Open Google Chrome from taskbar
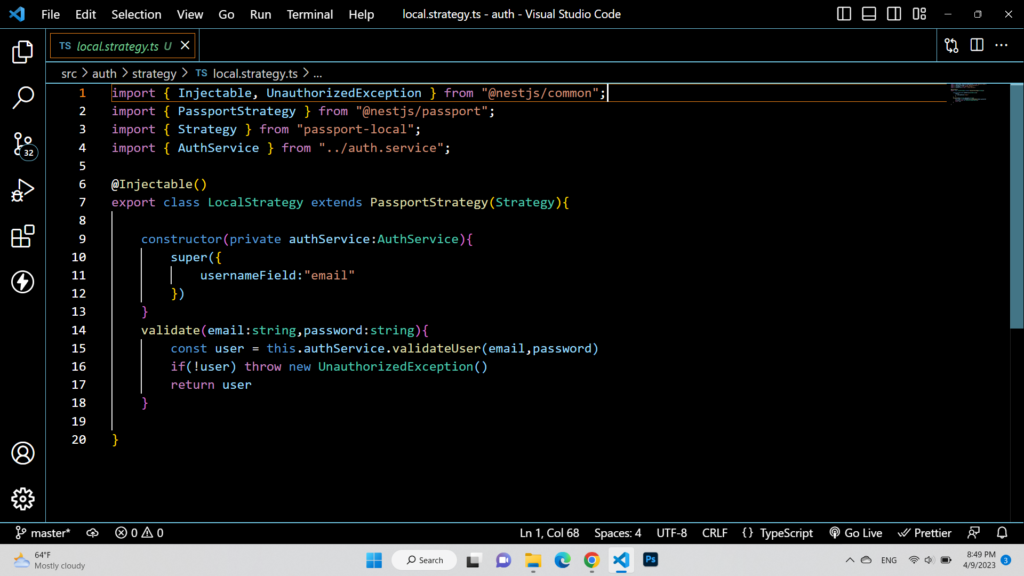Viewport: 1024px width, 576px height. 592,560
